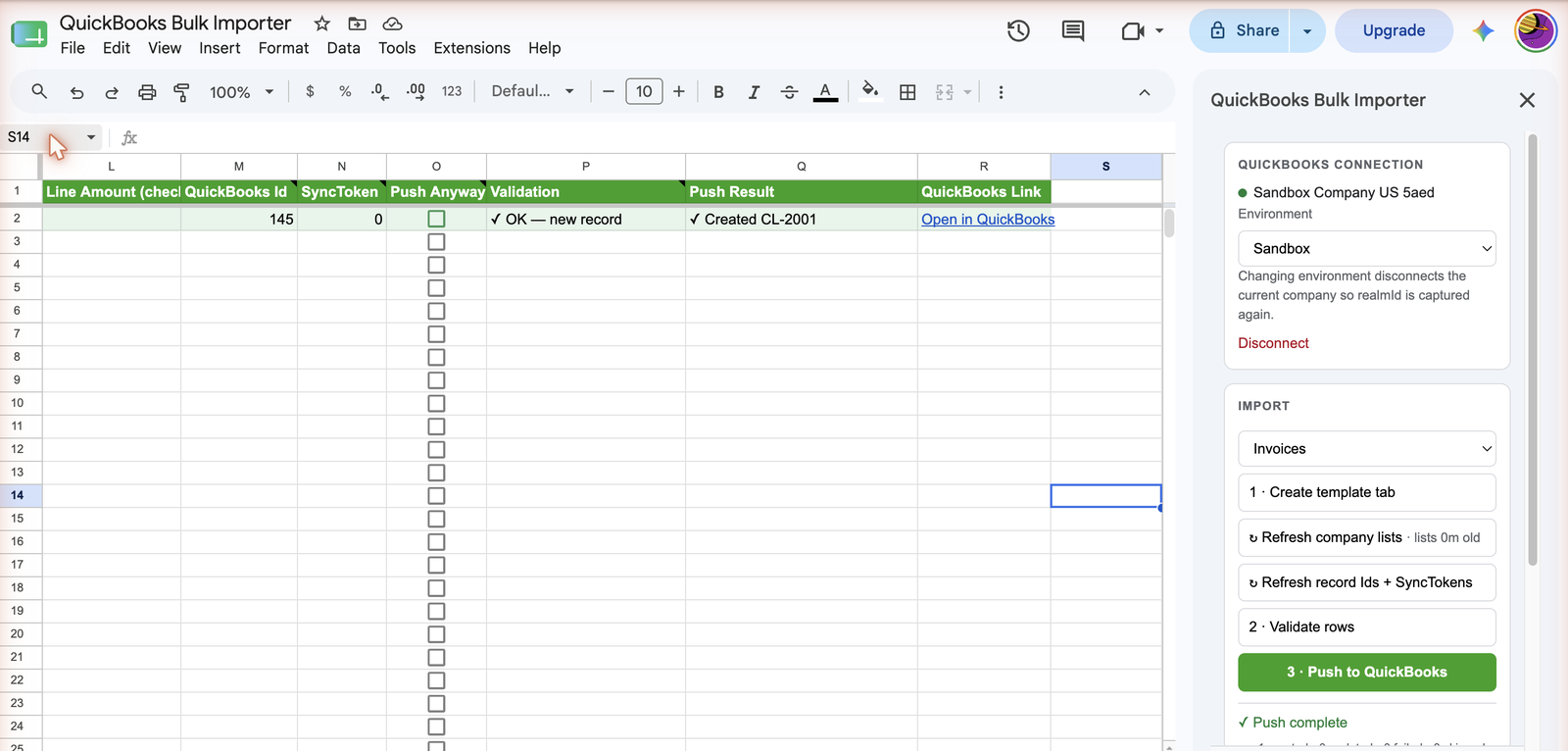Tick Push Anyway checkbox in row 23
This screenshot has width=1568, height=751.
tap(436, 703)
